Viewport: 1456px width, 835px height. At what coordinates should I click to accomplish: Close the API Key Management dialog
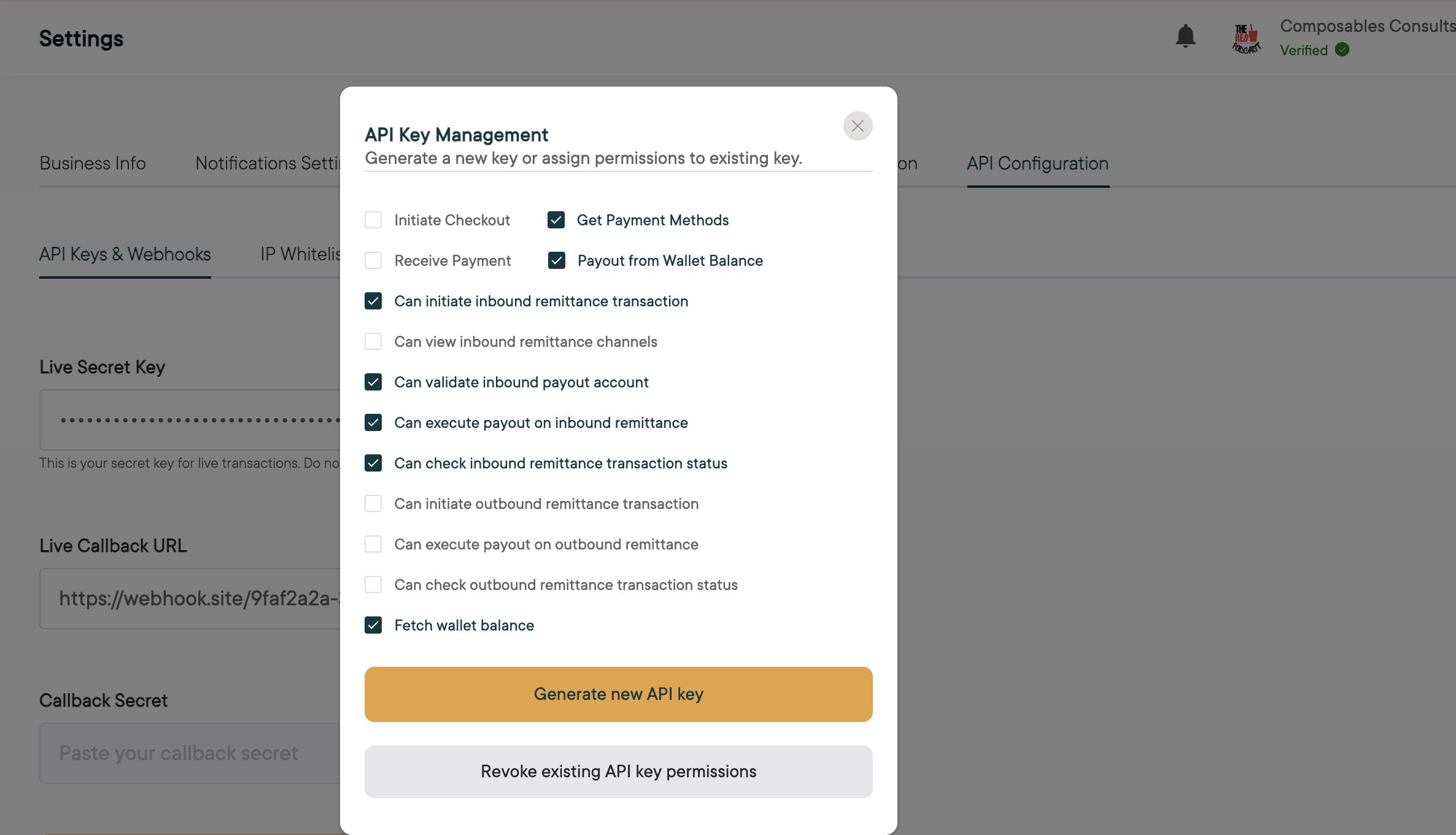pyautogui.click(x=858, y=126)
